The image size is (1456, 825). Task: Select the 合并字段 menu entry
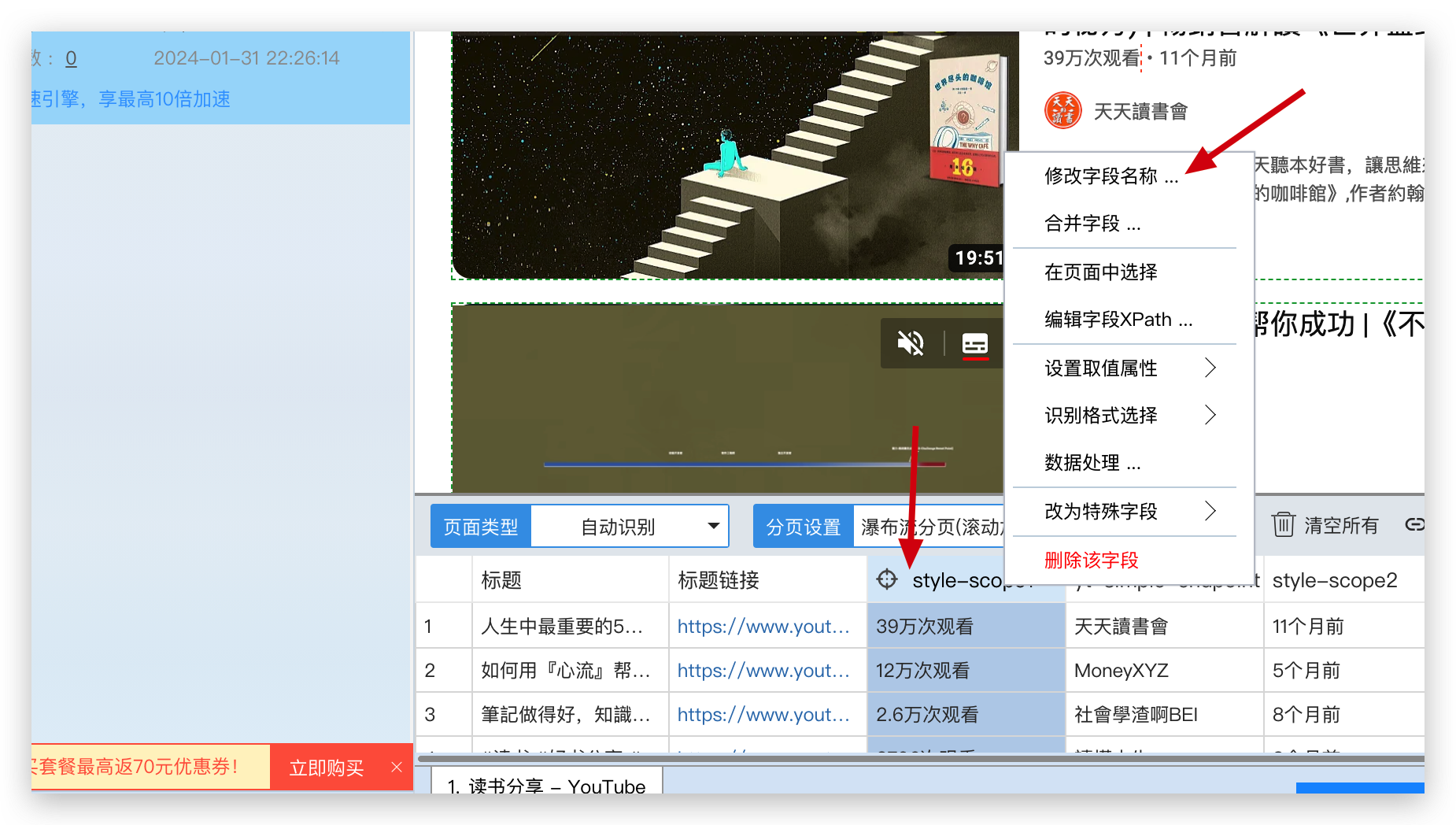click(x=1092, y=224)
